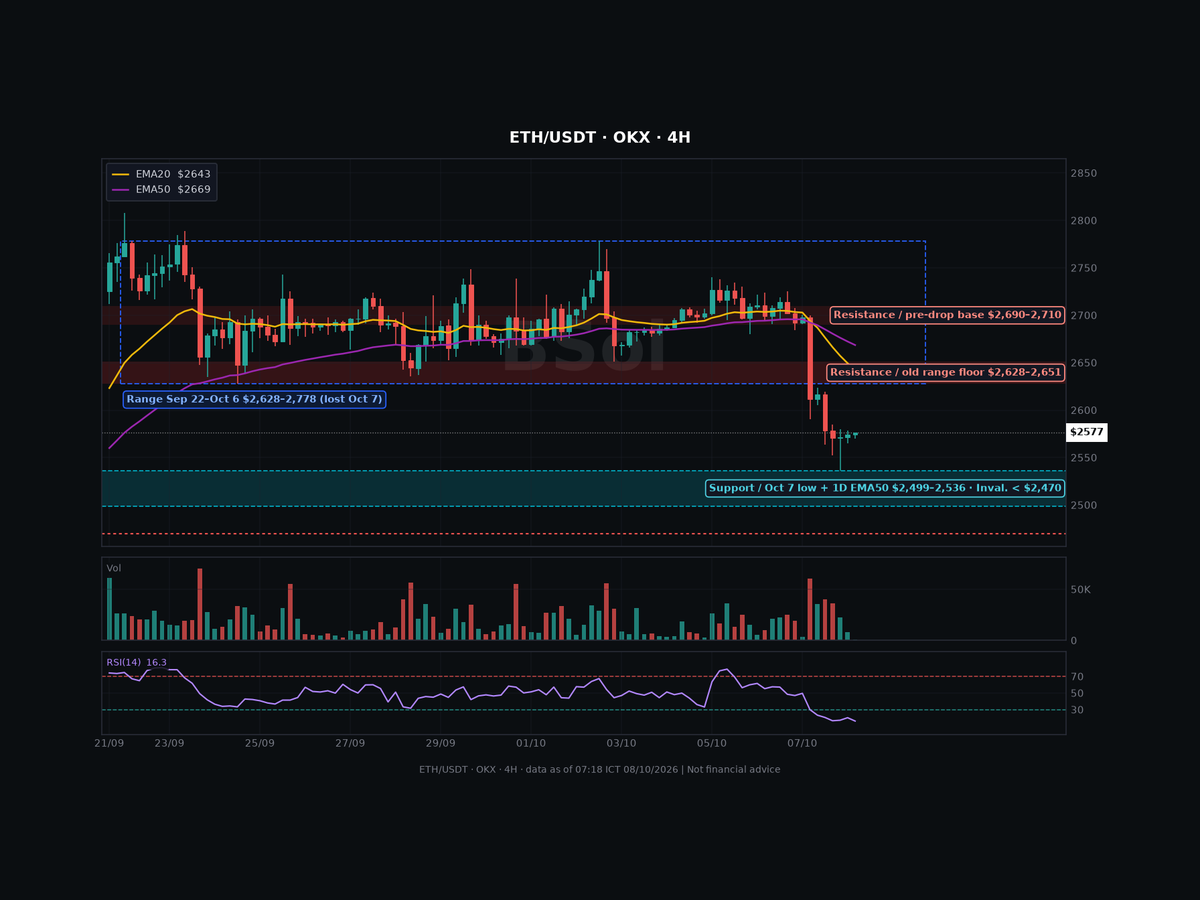This screenshot has height=900, width=1200.
Task: Click the 07/10 date axis label
Action: click(x=802, y=743)
